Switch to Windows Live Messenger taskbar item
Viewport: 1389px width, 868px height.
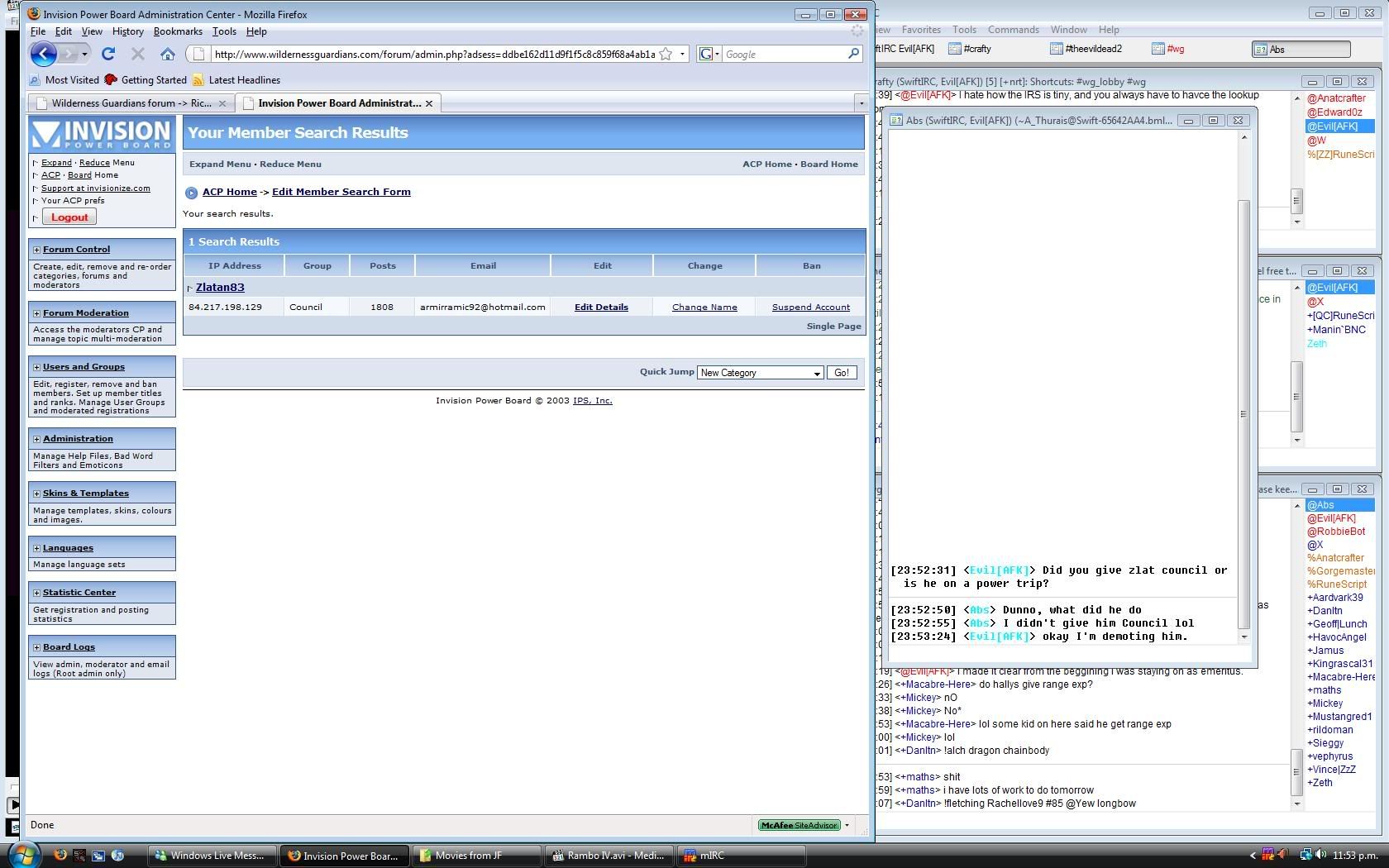click(x=212, y=856)
